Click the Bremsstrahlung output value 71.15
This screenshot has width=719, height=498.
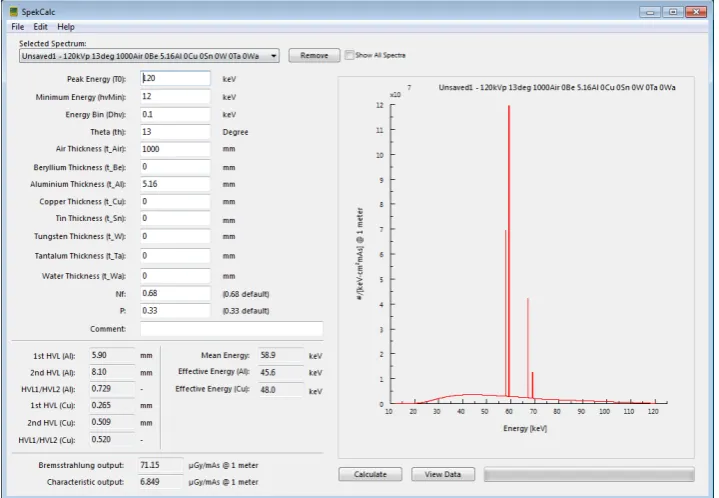click(161, 465)
